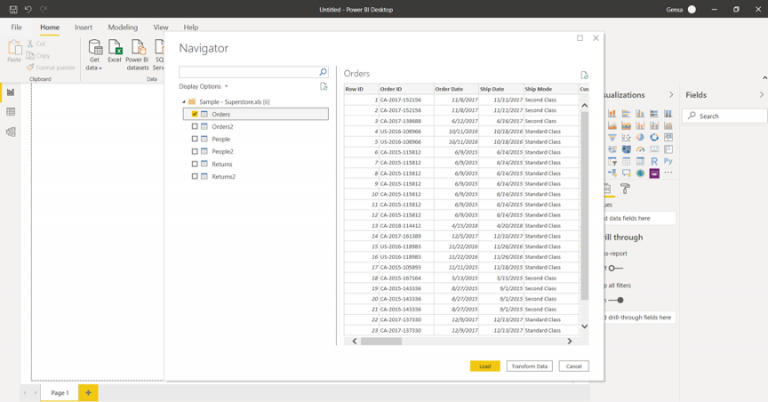Select the Funnel chart visualization
Image resolution: width=768 pixels, height=402 pixels.
(x=612, y=138)
